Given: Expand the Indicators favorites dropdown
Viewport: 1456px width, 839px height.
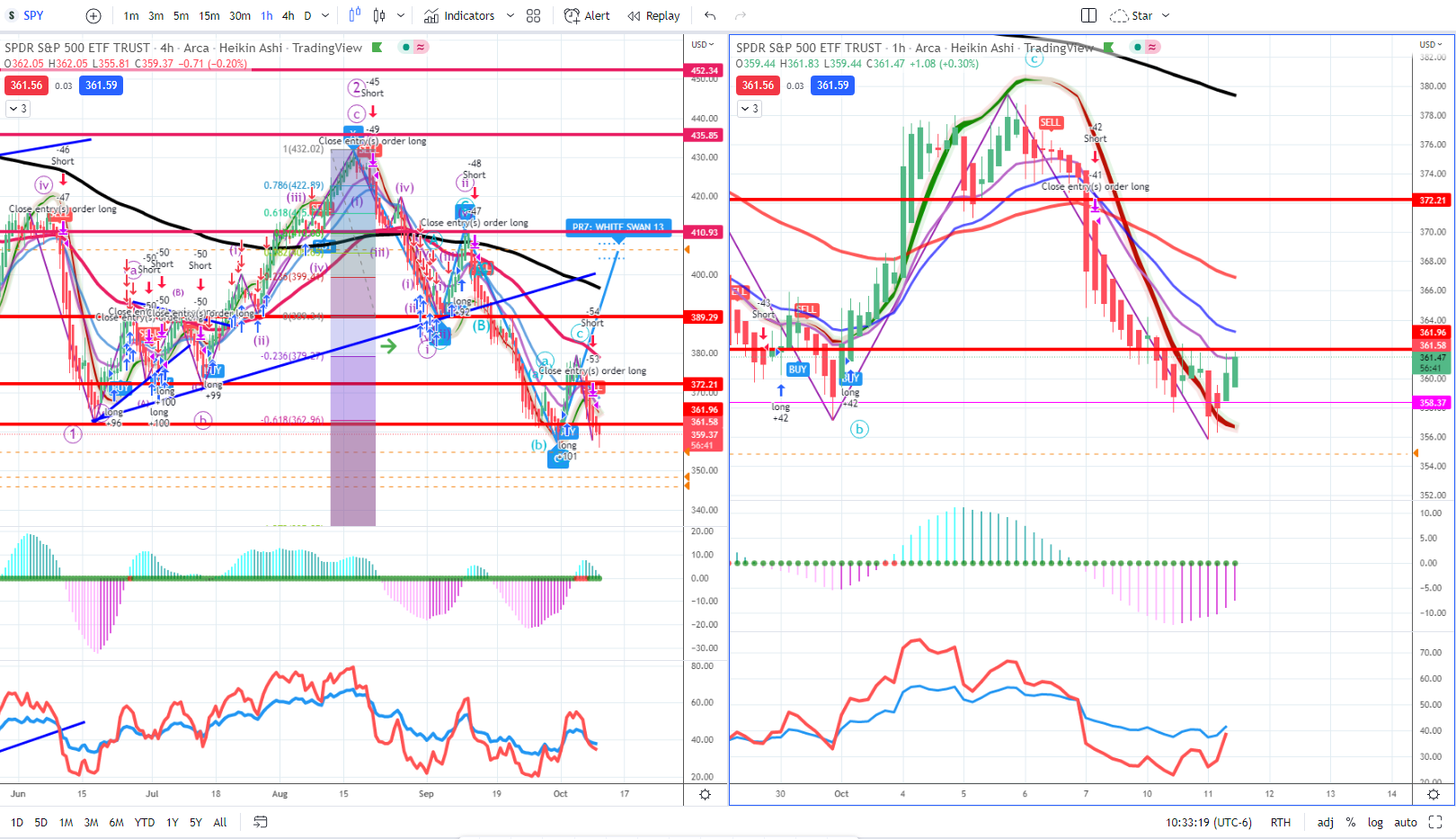Looking at the screenshot, I should click(x=510, y=15).
